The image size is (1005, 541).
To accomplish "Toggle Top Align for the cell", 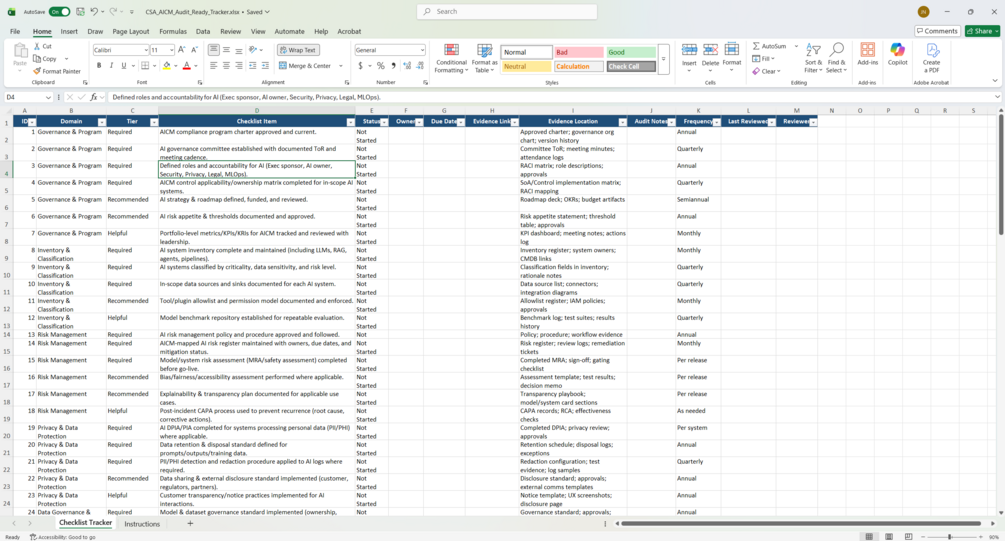I will [213, 50].
